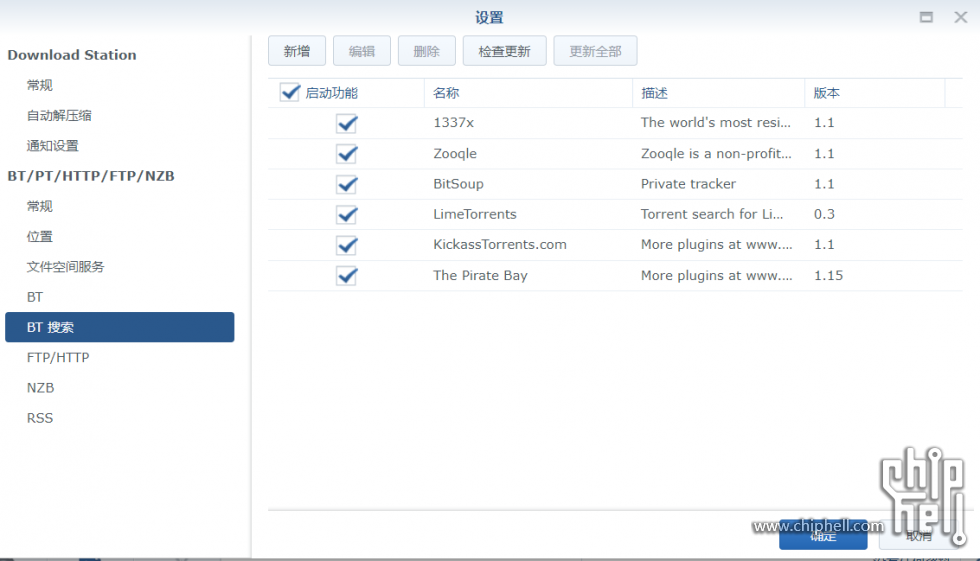Click the 'The world's most resi...' description
Screen dimensions: 980x561
click(715, 122)
